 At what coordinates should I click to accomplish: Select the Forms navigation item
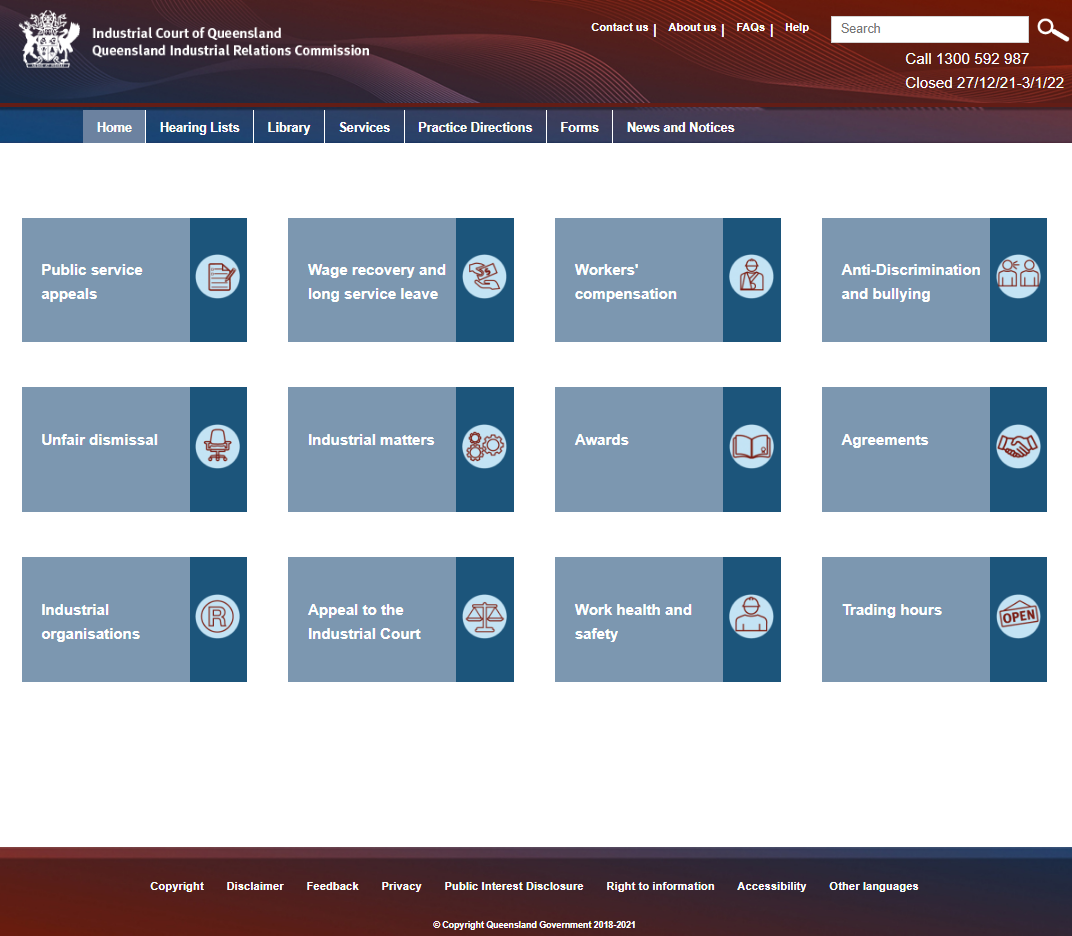tap(579, 127)
